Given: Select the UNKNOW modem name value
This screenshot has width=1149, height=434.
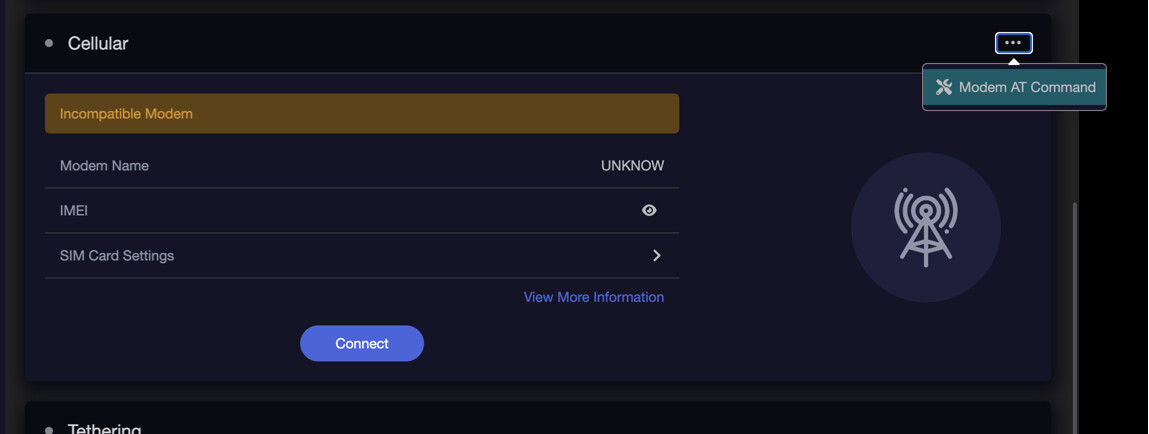Looking at the screenshot, I should coord(632,166).
